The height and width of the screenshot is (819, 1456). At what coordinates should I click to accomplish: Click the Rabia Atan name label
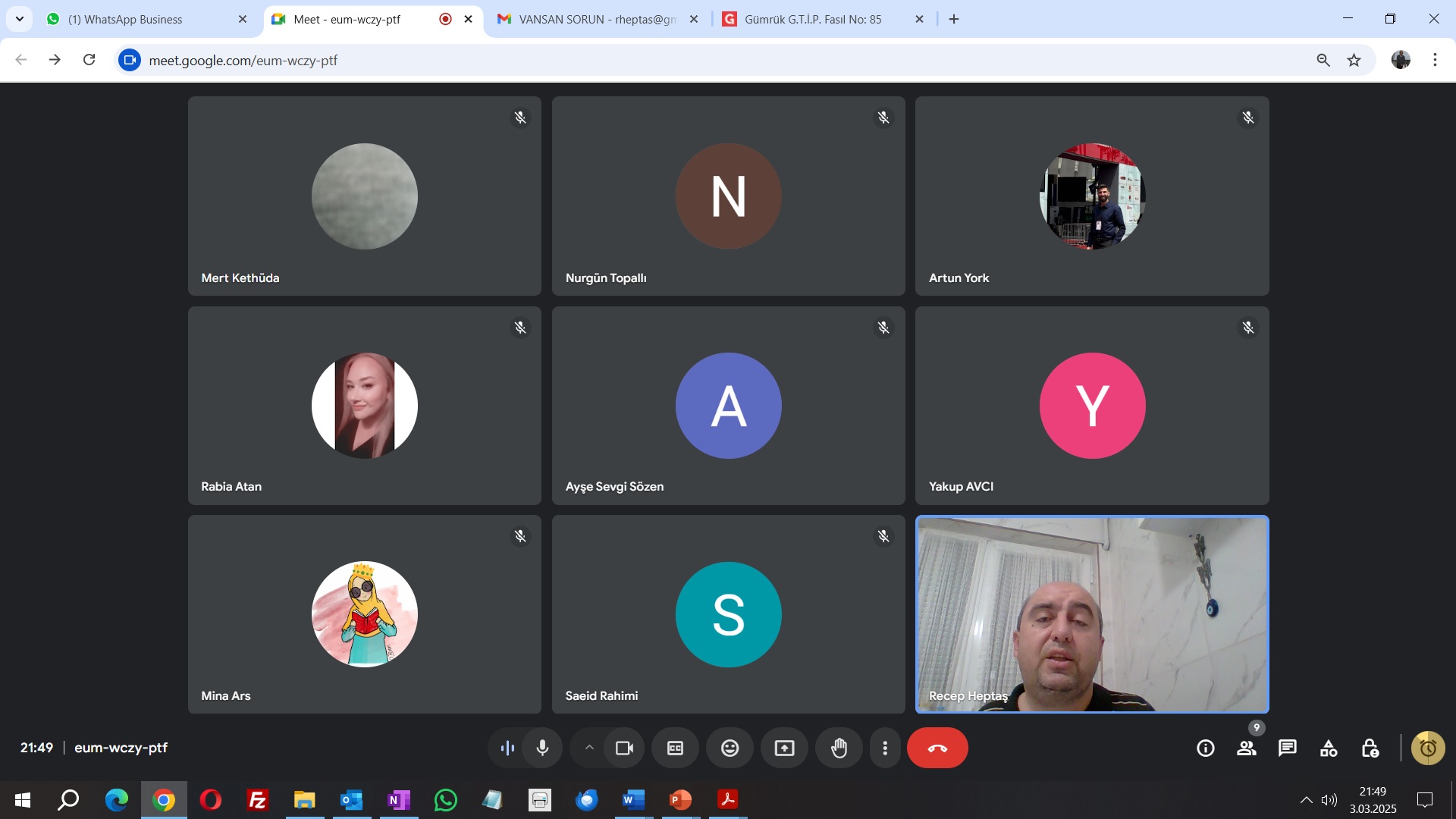(x=231, y=487)
